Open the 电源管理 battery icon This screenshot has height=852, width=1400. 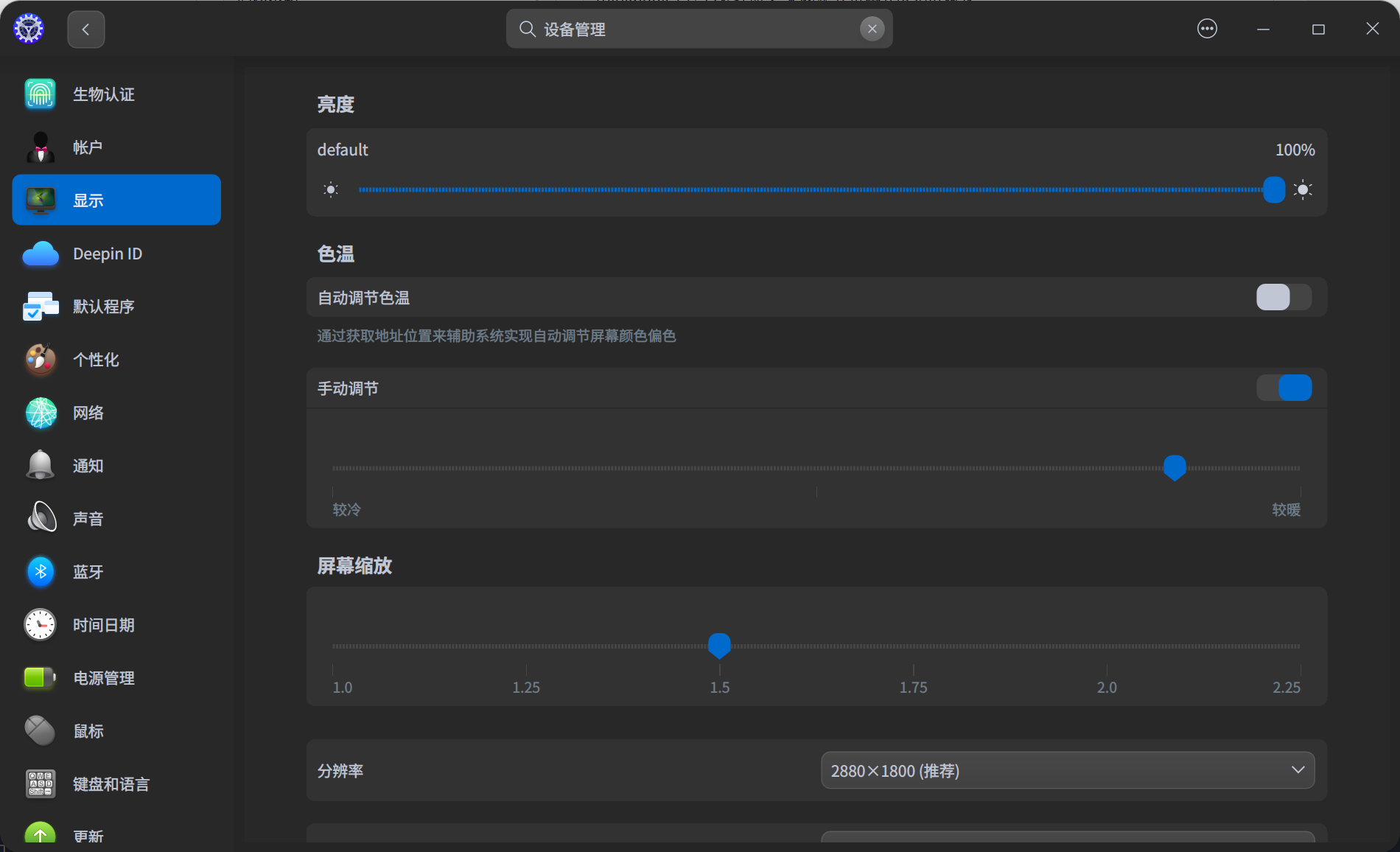41,678
